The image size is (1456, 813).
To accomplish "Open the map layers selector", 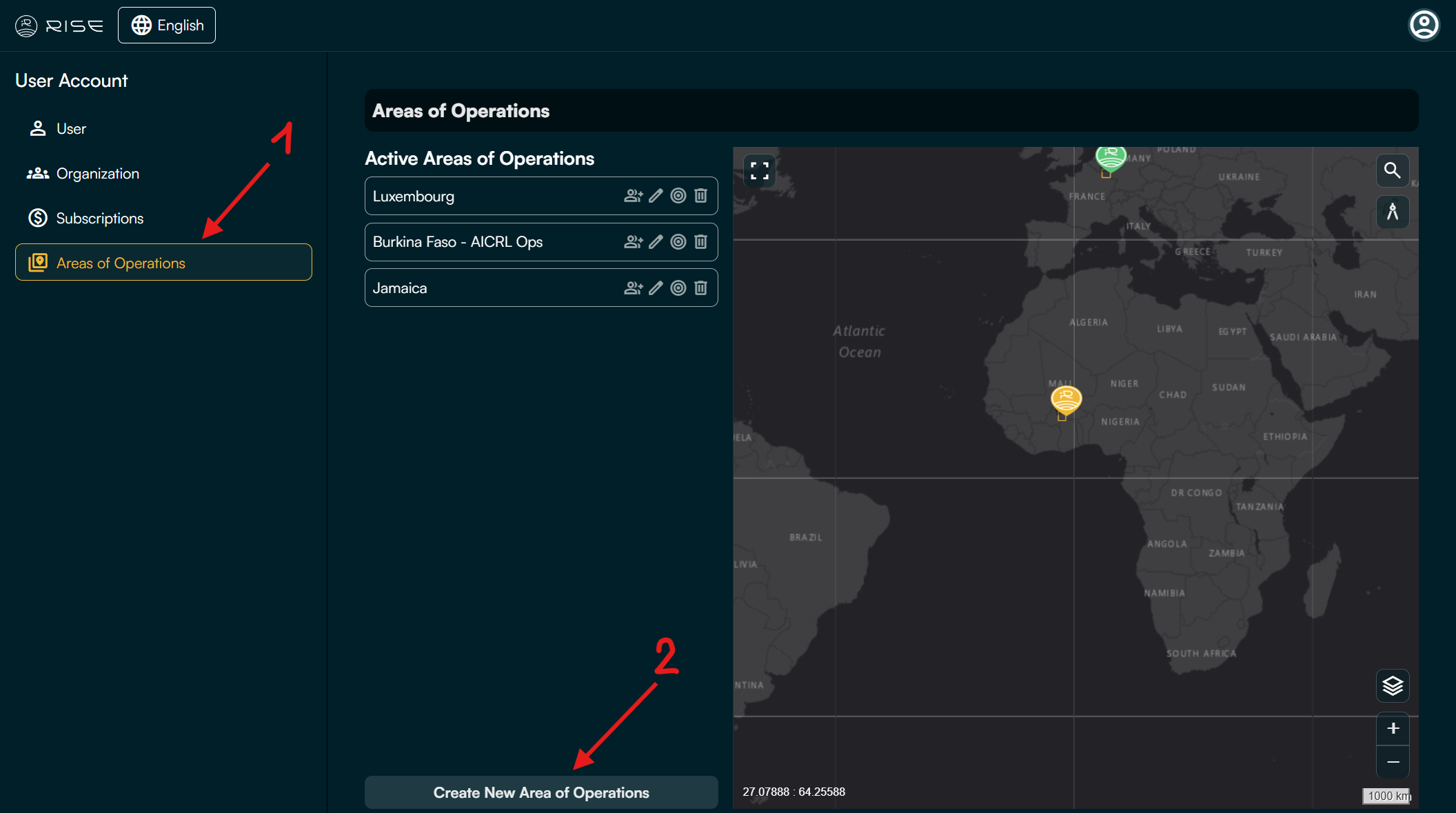I will coord(1393,685).
